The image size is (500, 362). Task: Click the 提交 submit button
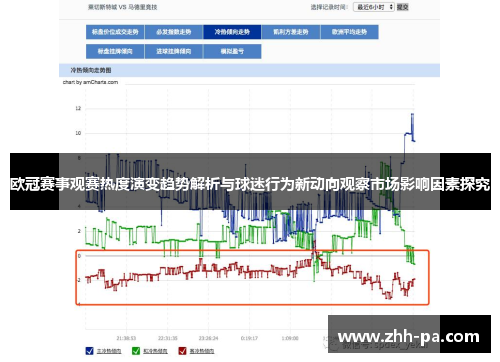coord(403,7)
